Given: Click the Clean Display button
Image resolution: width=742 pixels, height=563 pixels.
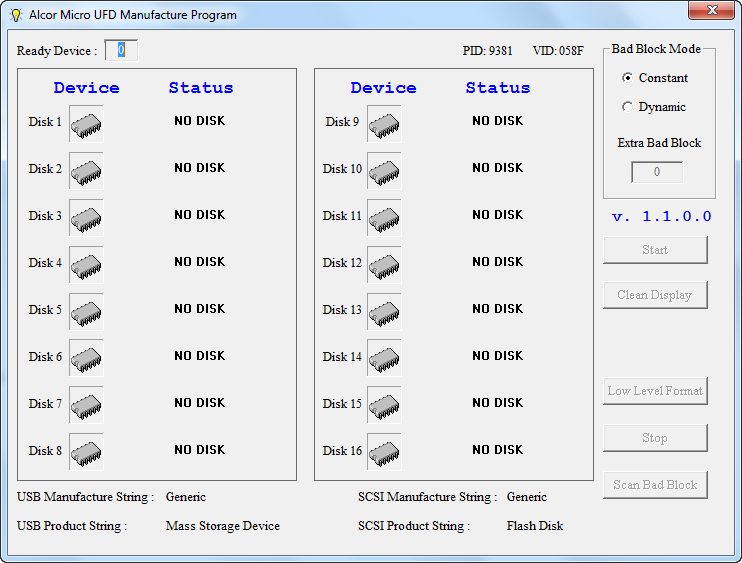Looking at the screenshot, I should coord(655,295).
